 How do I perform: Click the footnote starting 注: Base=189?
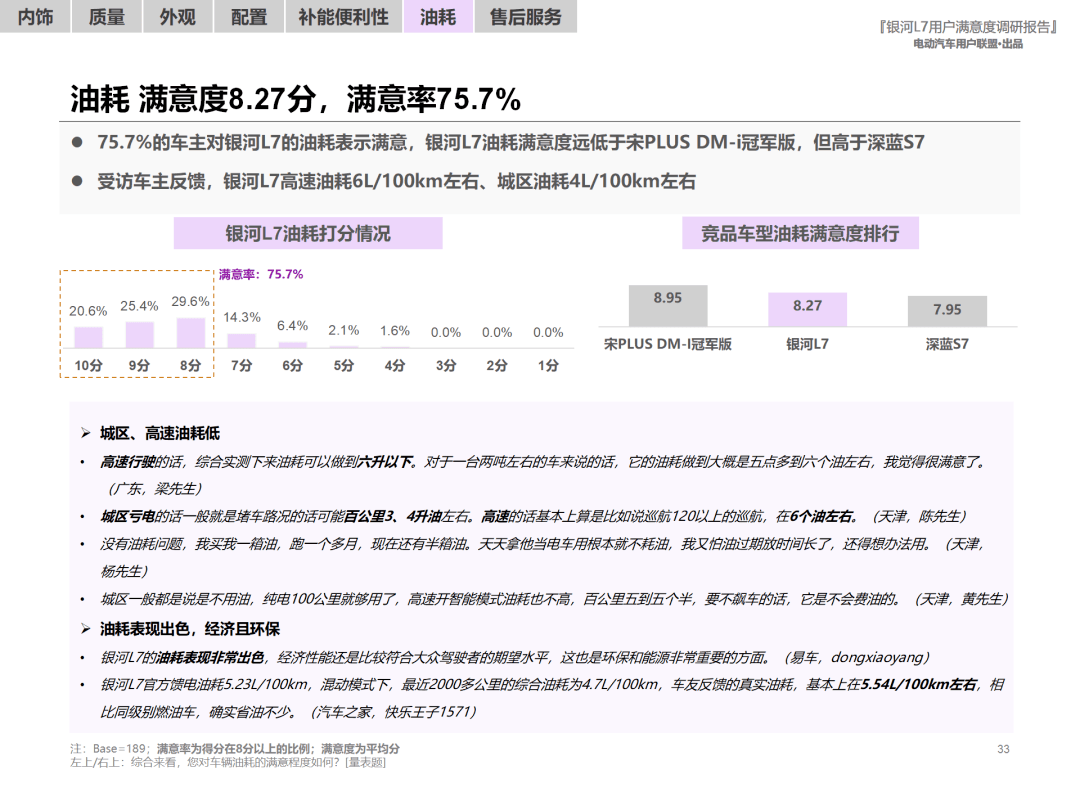(x=235, y=749)
